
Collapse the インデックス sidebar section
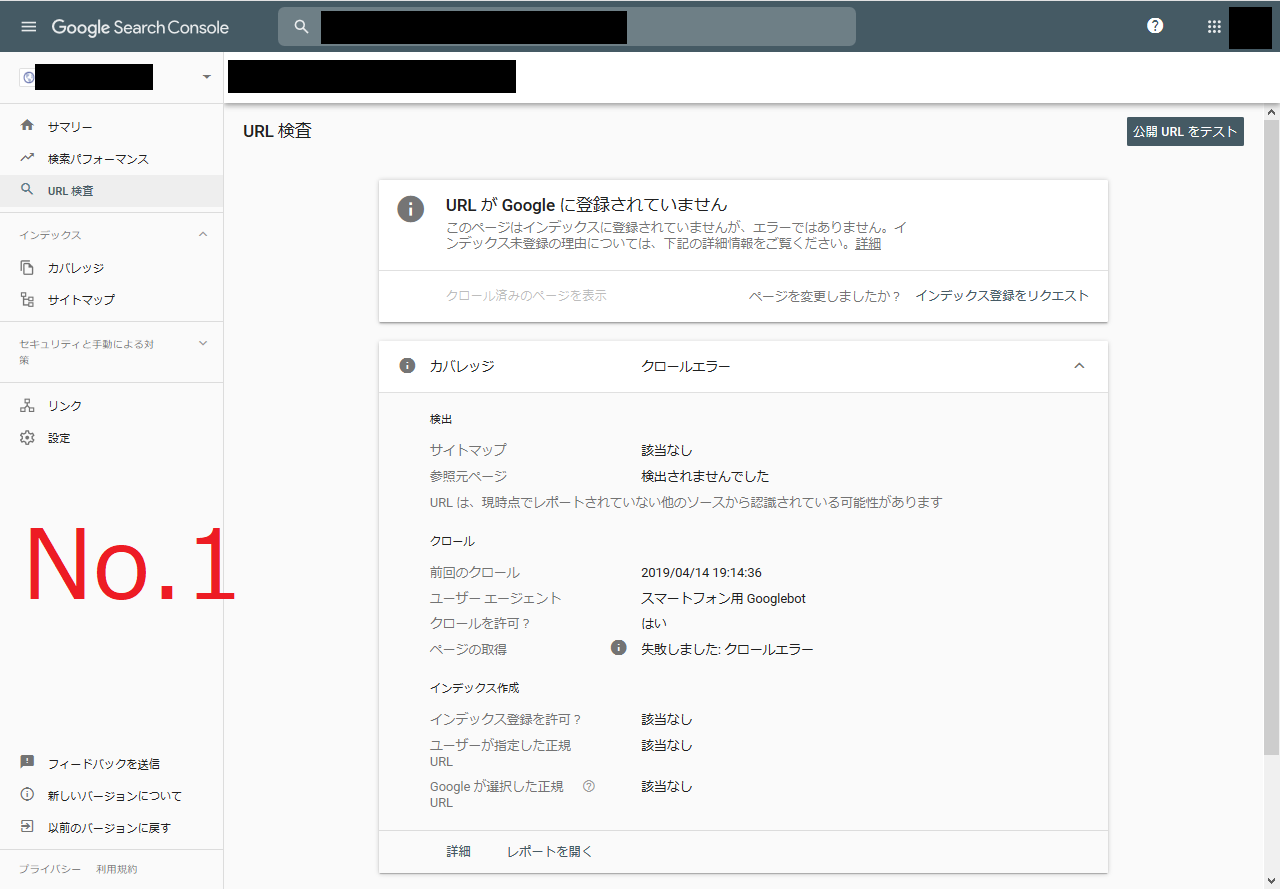[203, 234]
